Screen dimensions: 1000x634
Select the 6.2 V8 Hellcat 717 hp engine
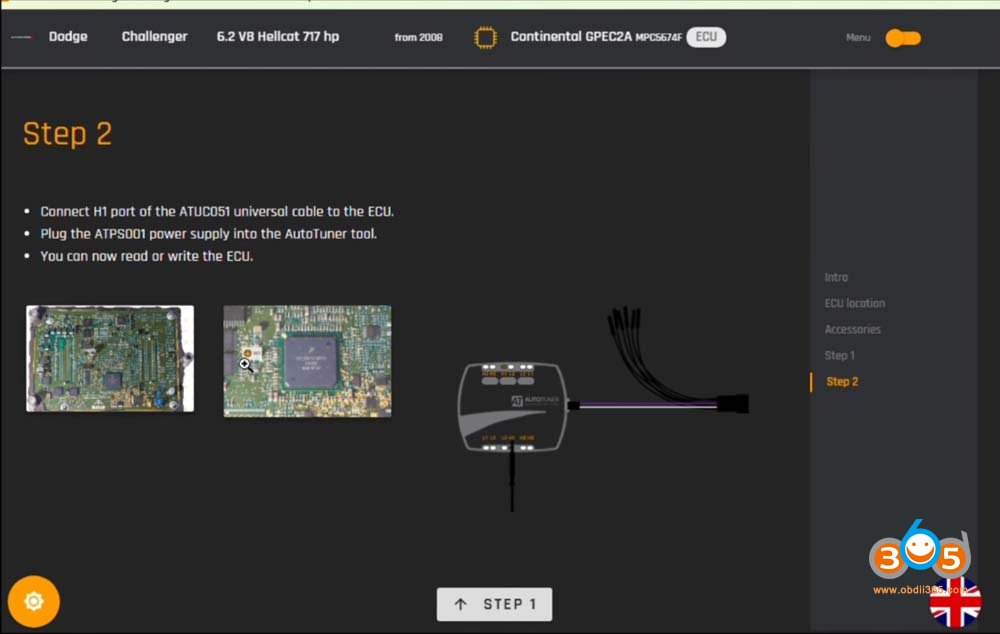click(277, 36)
